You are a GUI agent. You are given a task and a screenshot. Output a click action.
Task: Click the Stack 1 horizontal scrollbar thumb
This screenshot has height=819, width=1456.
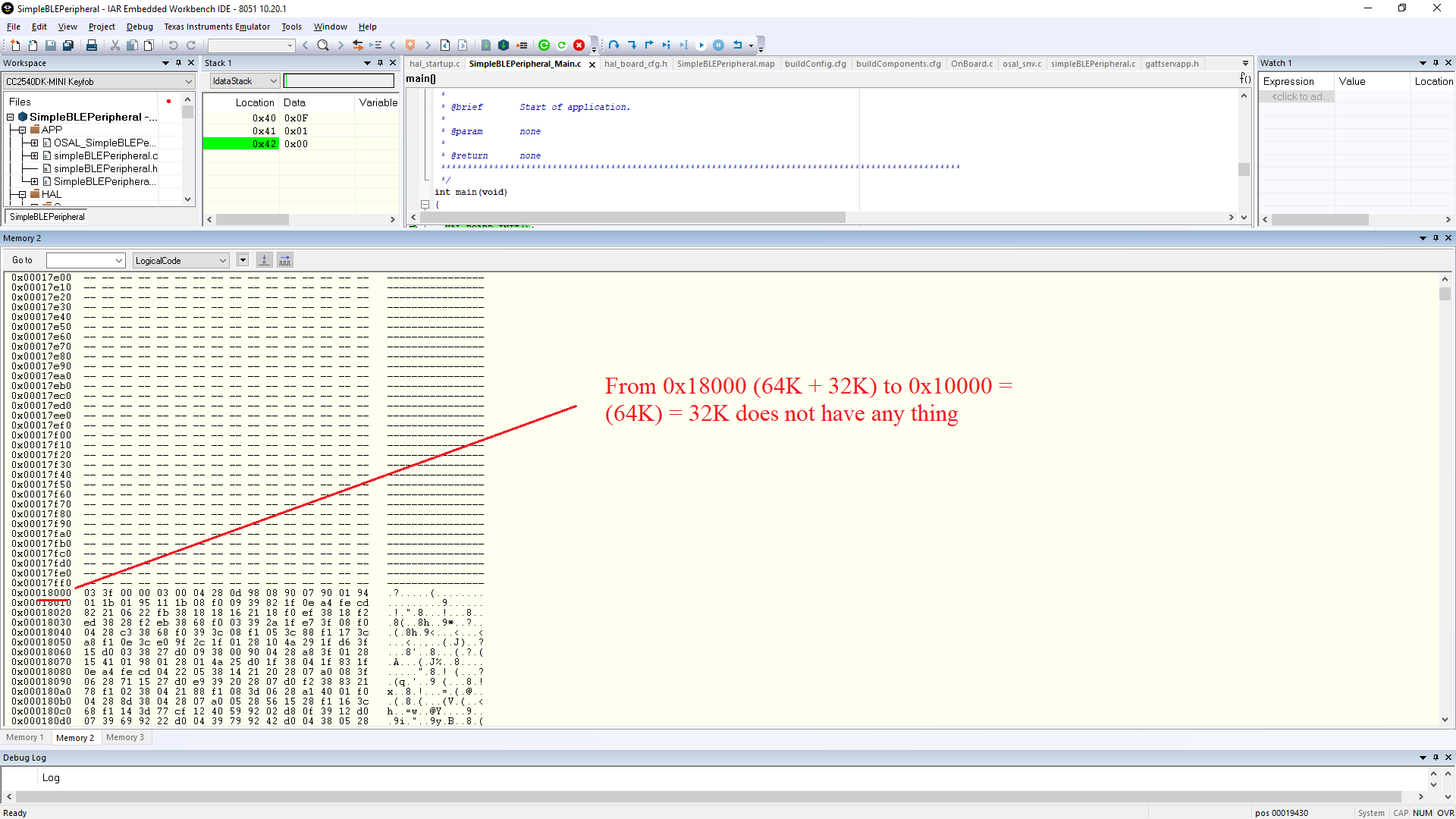(252, 220)
